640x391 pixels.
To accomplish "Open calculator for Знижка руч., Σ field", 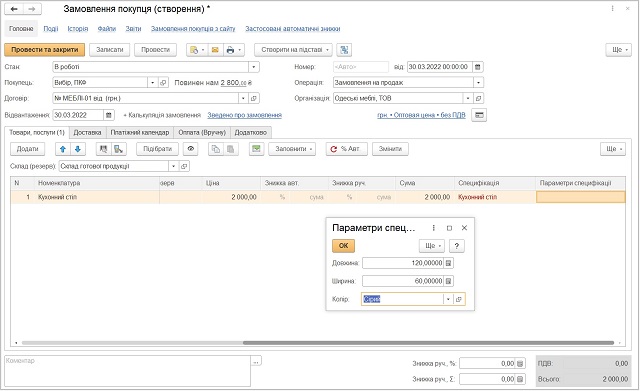I will pyautogui.click(x=520, y=379).
